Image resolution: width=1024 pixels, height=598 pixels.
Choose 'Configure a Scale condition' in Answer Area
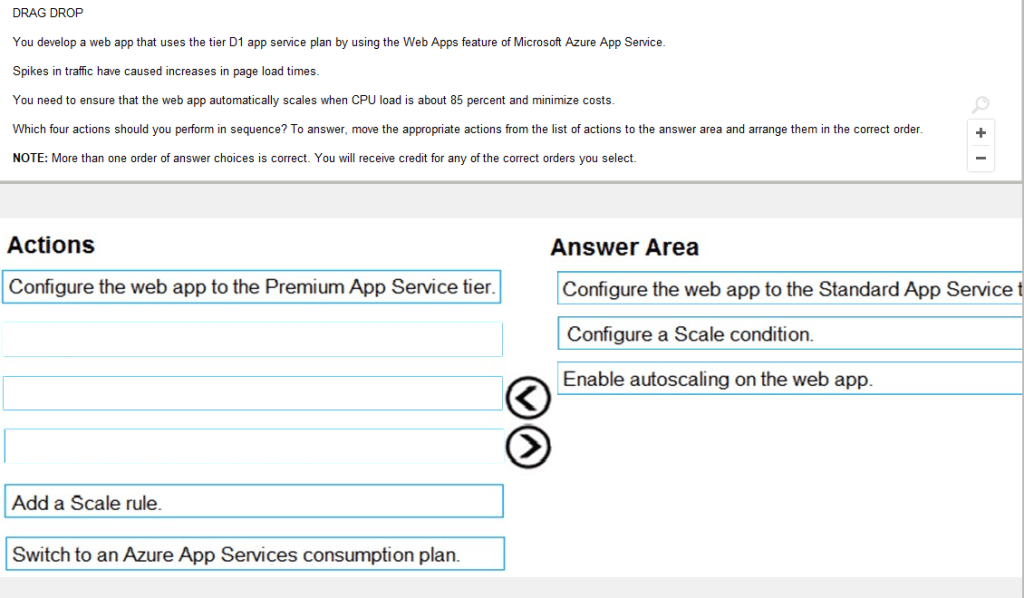789,334
